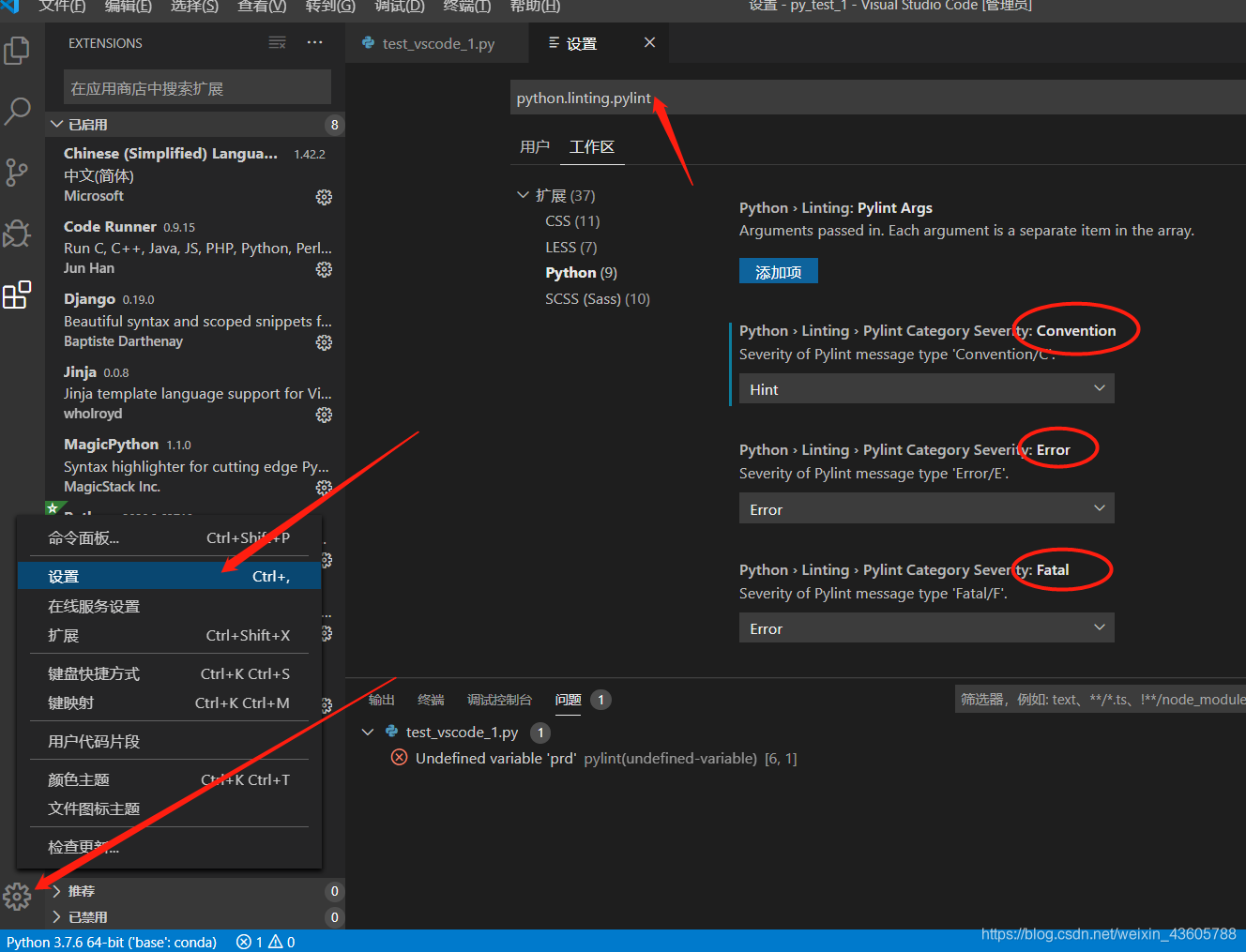Click the Python file icon in problems list
Viewport: 1246px width, 952px height.
(x=392, y=732)
